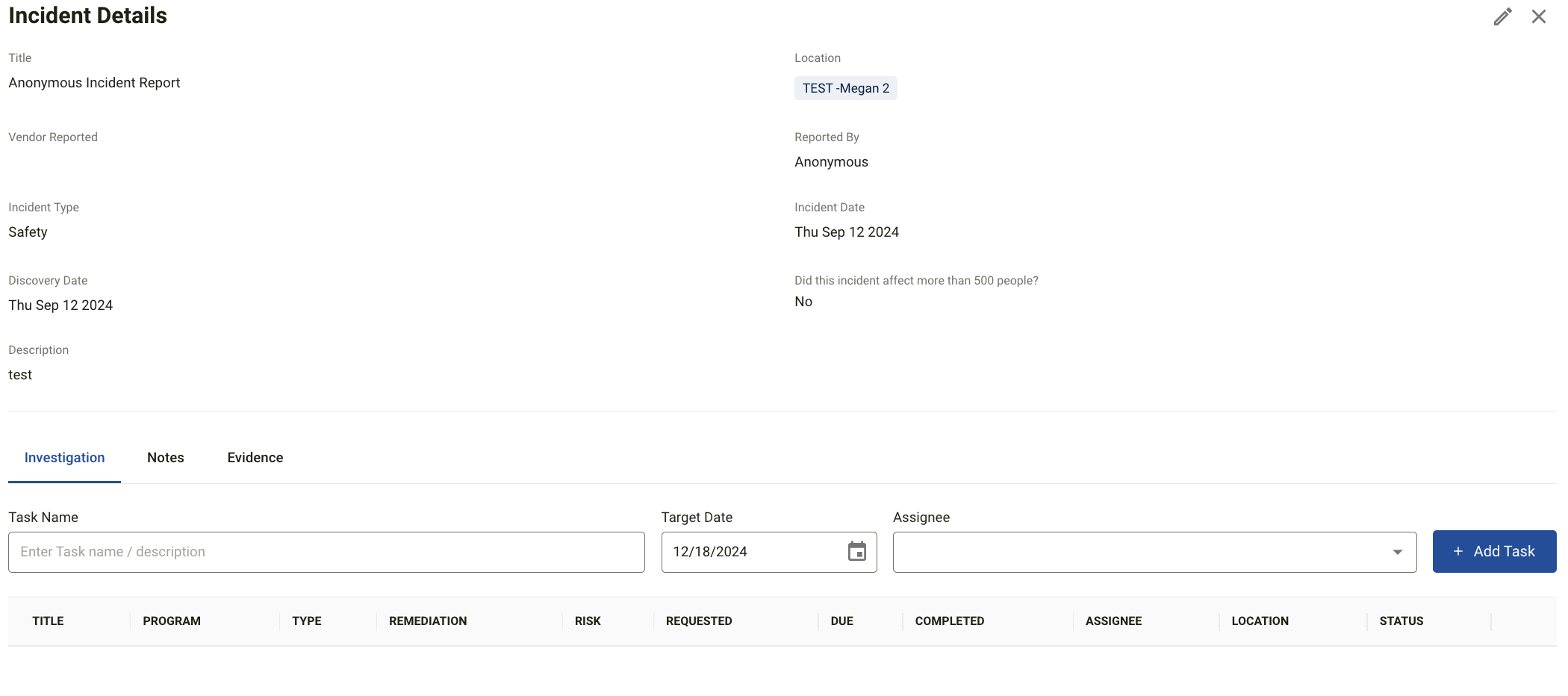Viewport: 1568px width, 696px height.
Task: Click Discovery Date value Thu Sep 12 2024
Action: [x=60, y=305]
